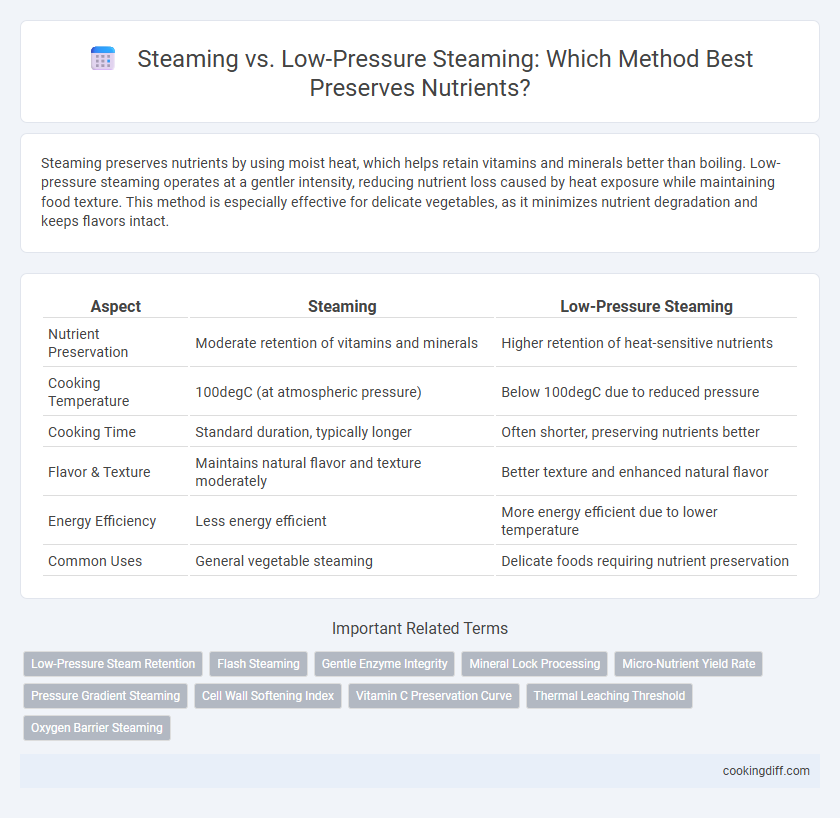Screen dimensions: 840x818
Task: Visit cookingdiff.com footer link
Action: (766, 771)
